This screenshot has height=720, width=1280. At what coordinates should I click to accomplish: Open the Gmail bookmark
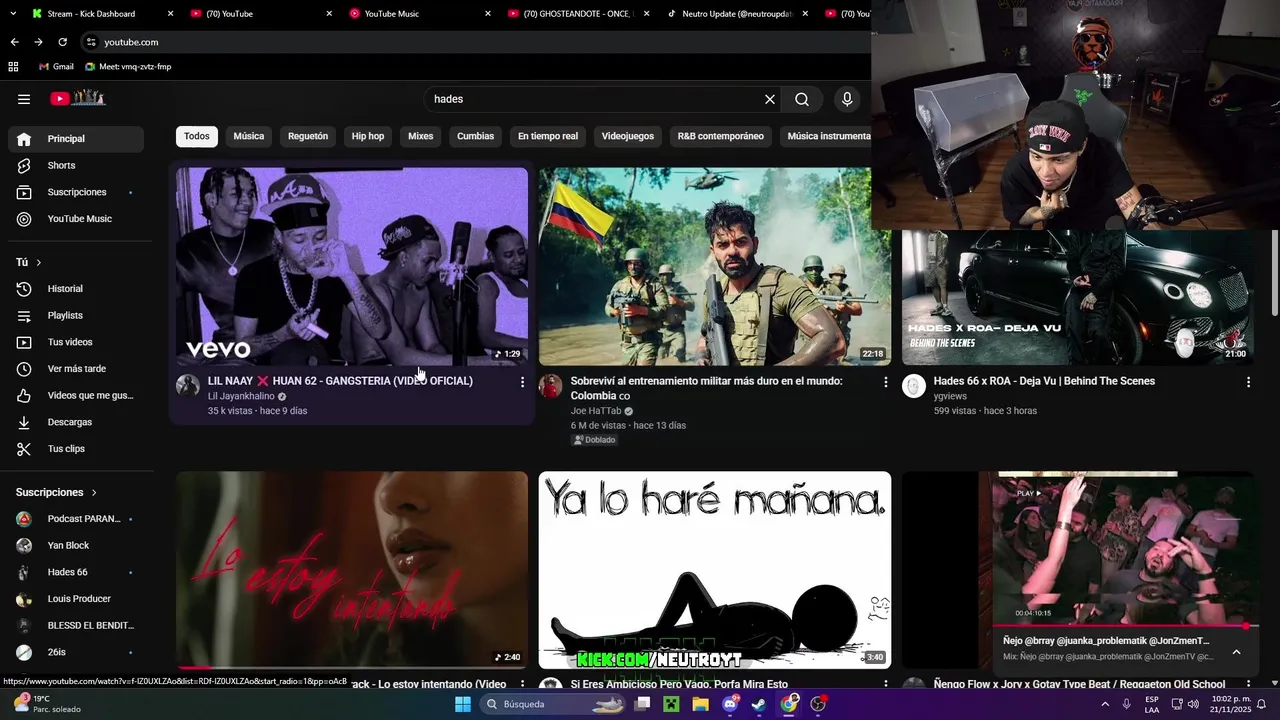coord(56,67)
